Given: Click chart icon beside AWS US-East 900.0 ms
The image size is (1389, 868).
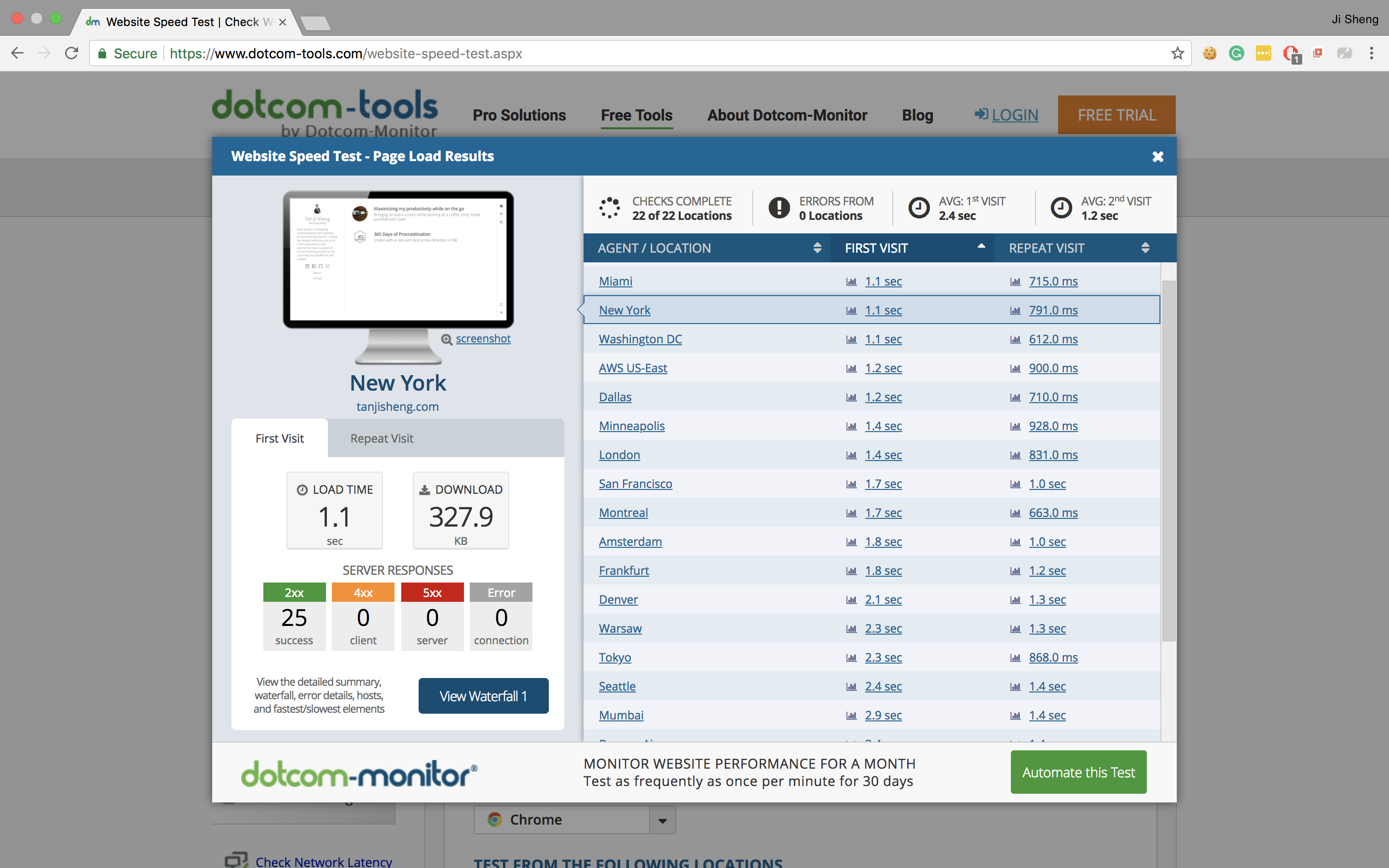Looking at the screenshot, I should click(1015, 368).
